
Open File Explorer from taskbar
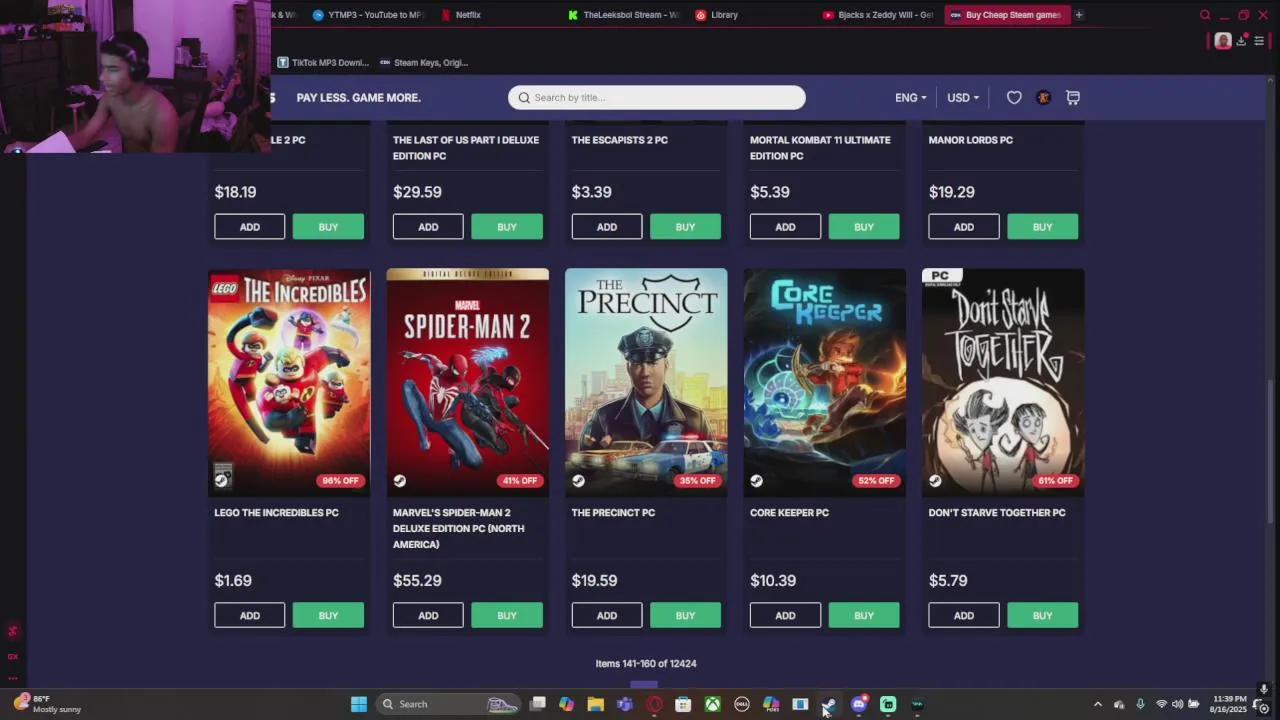(595, 704)
